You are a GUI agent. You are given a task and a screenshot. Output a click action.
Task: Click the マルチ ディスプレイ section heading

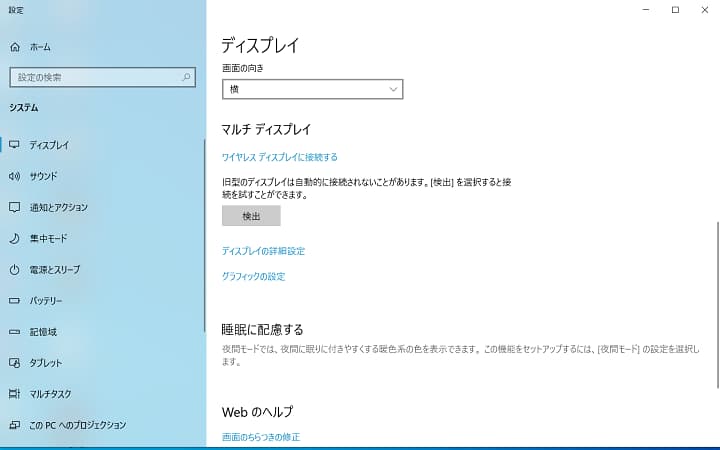coord(266,129)
